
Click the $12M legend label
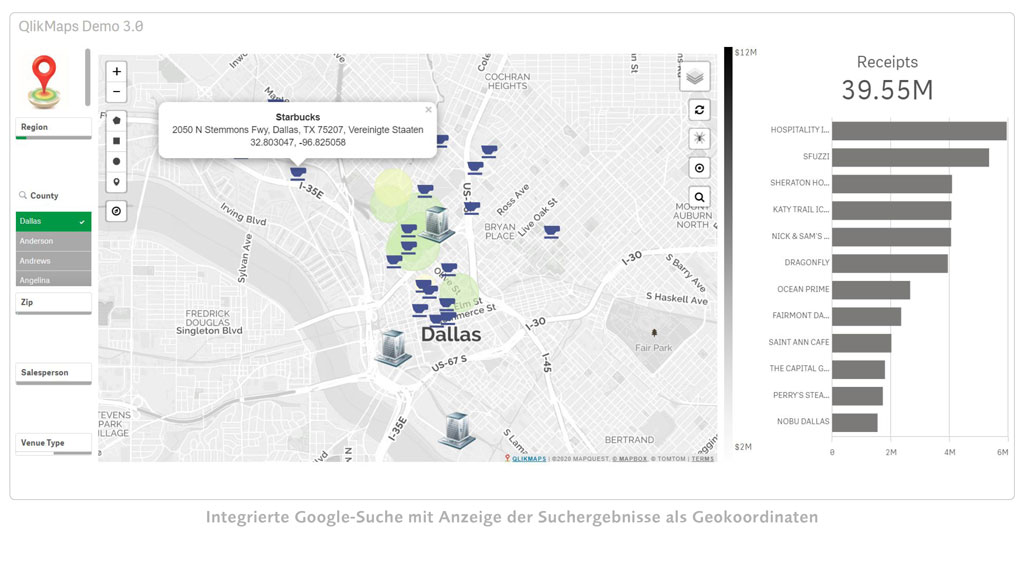point(745,52)
